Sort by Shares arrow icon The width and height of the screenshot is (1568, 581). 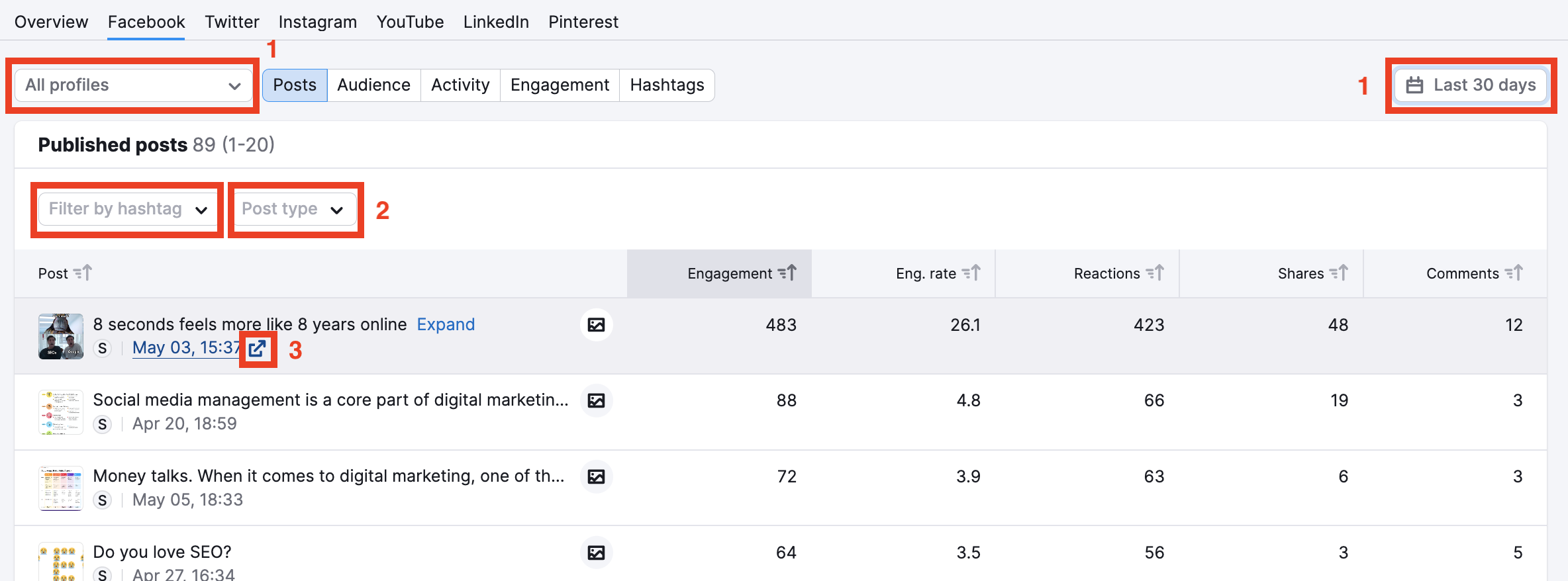point(1338,273)
